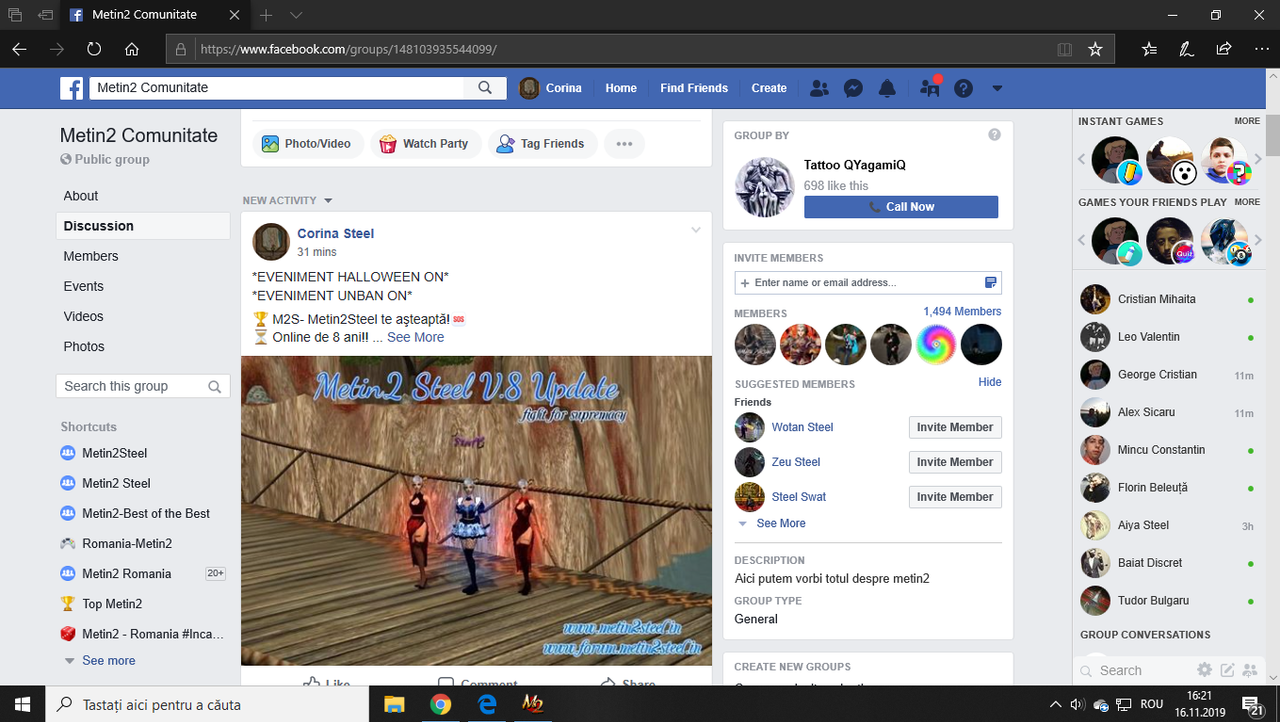The width and height of the screenshot is (1280, 722).
Task: Toggle reading view icon in address bar
Action: point(1065,49)
